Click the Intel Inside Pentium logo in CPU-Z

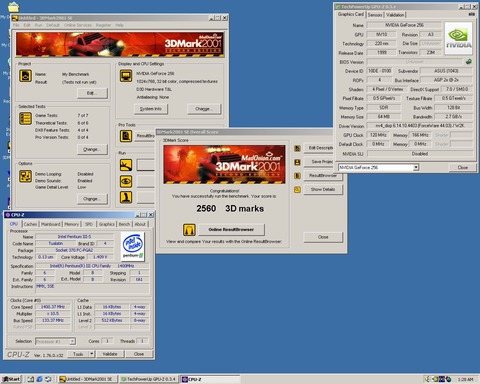tap(133, 246)
